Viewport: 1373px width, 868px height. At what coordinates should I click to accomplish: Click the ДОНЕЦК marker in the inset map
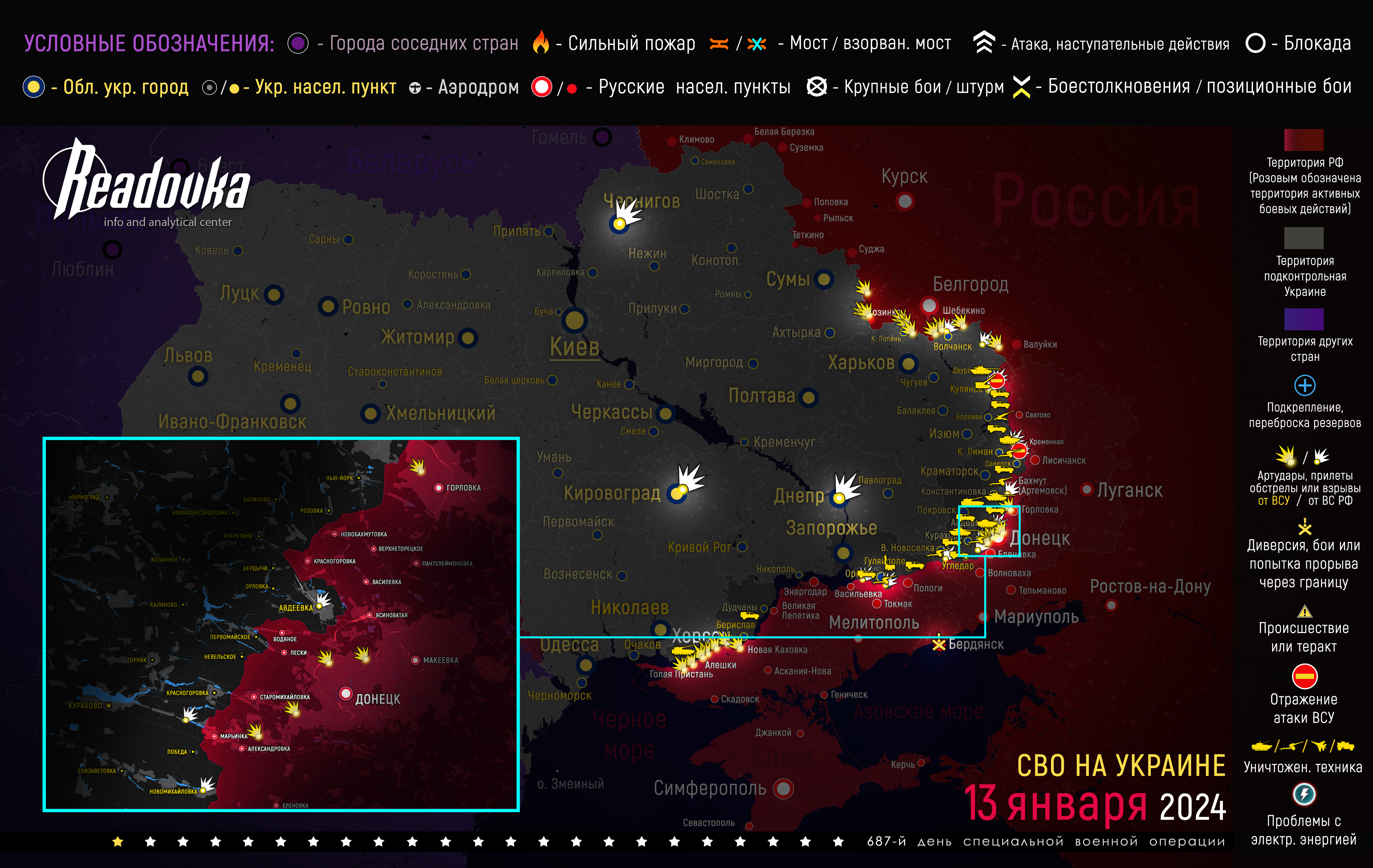click(x=345, y=693)
